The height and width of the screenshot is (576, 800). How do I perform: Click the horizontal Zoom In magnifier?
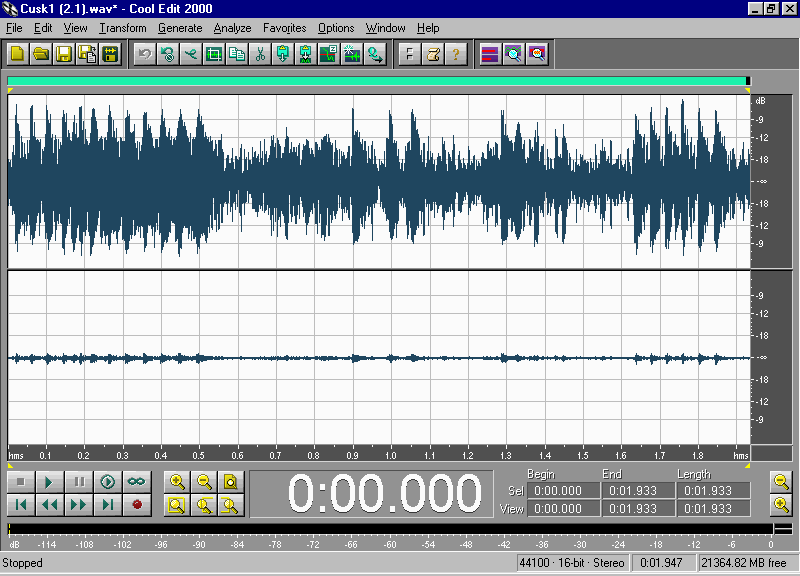point(176,482)
